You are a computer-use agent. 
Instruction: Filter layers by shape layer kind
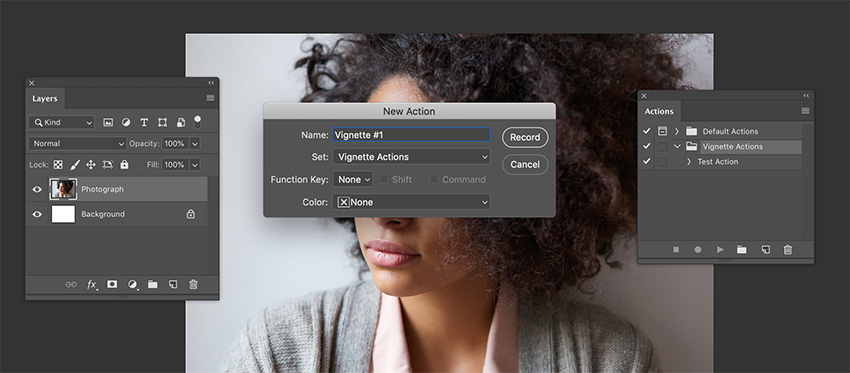(162, 123)
